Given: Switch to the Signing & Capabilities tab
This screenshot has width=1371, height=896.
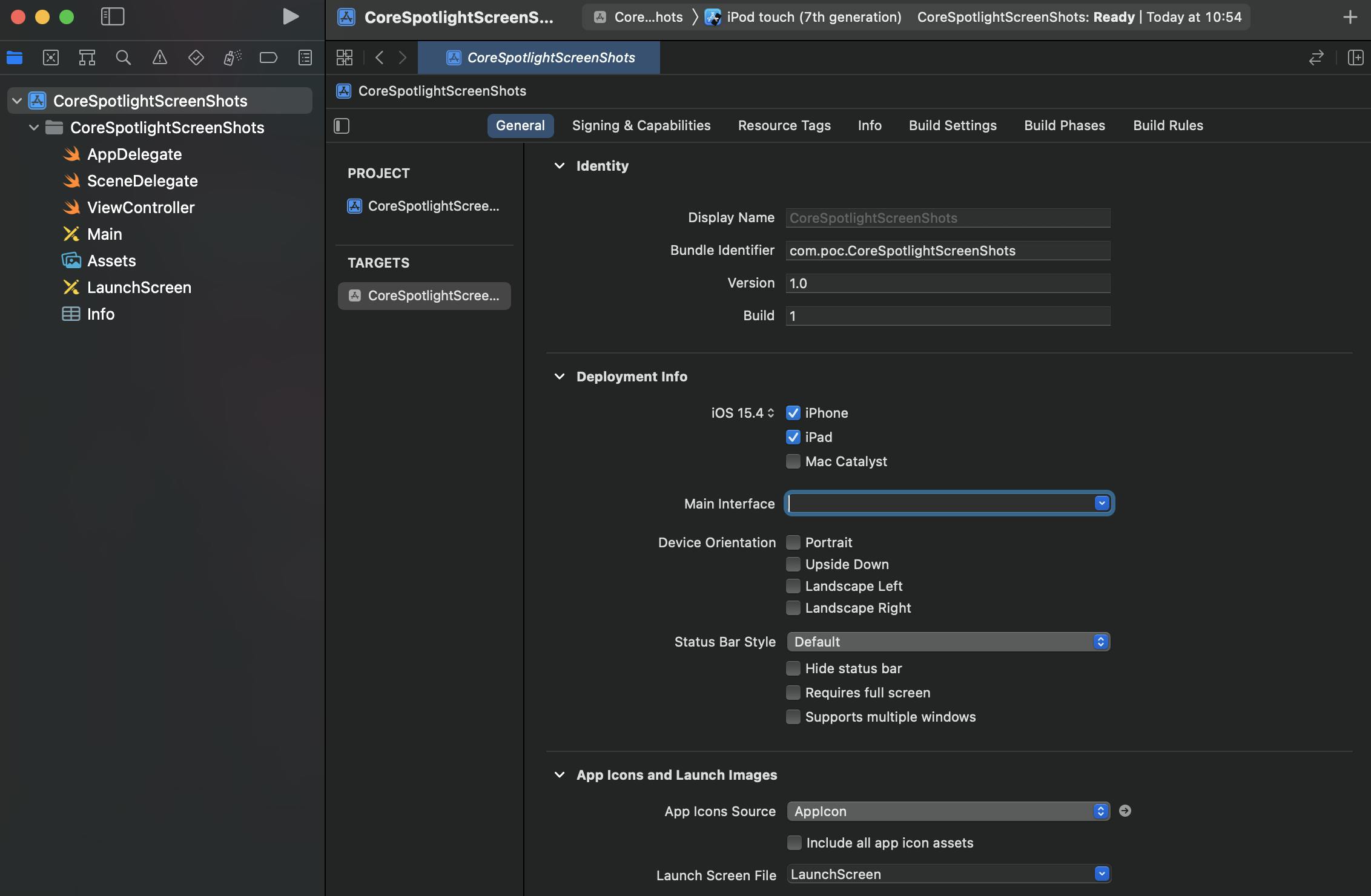Looking at the screenshot, I should (641, 125).
